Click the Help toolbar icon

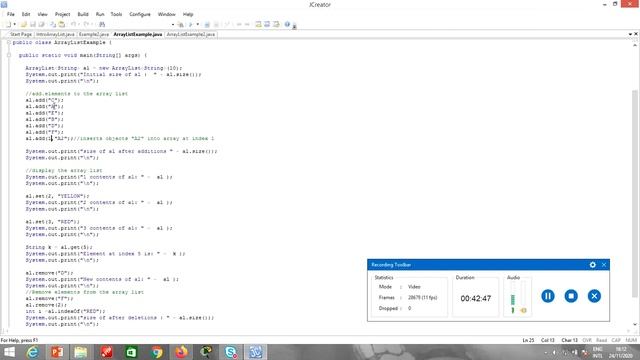pyautogui.click(x=287, y=24)
